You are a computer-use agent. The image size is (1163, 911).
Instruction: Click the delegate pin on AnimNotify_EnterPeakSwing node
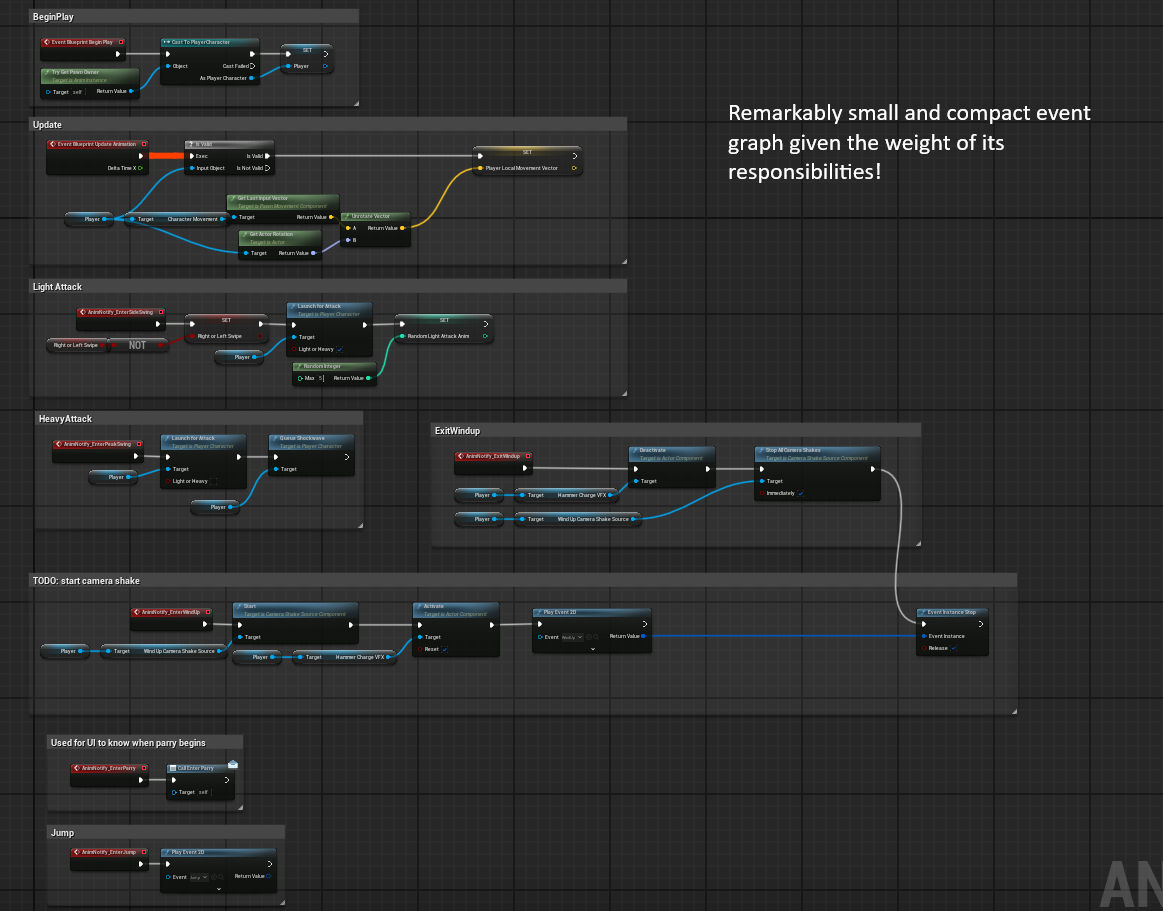pyautogui.click(x=139, y=444)
